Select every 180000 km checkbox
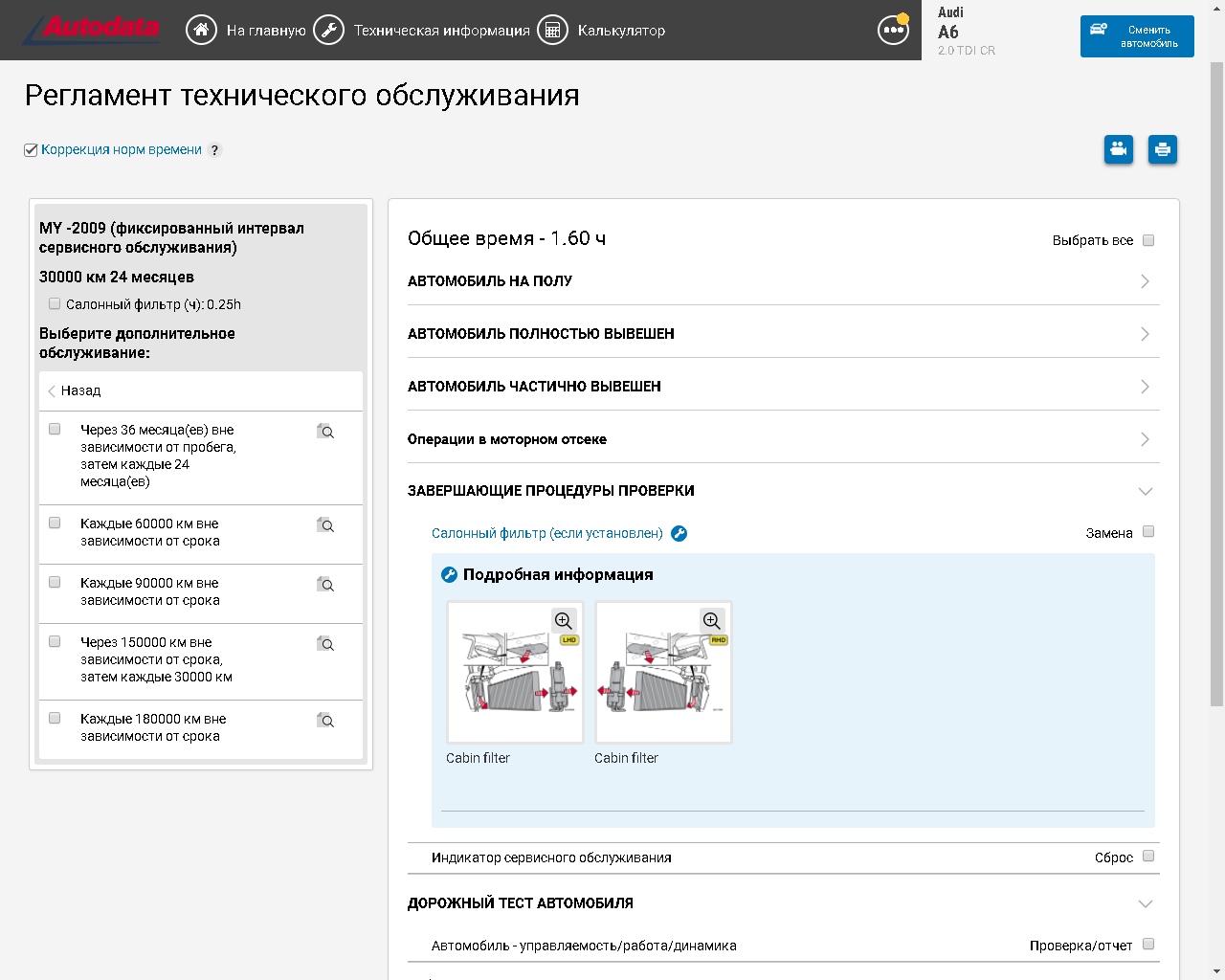Image resolution: width=1225 pixels, height=980 pixels. [x=55, y=718]
